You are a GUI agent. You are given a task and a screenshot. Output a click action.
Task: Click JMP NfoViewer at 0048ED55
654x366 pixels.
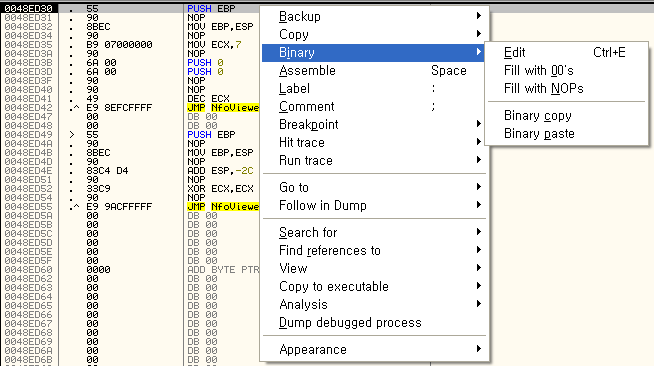tap(223, 207)
